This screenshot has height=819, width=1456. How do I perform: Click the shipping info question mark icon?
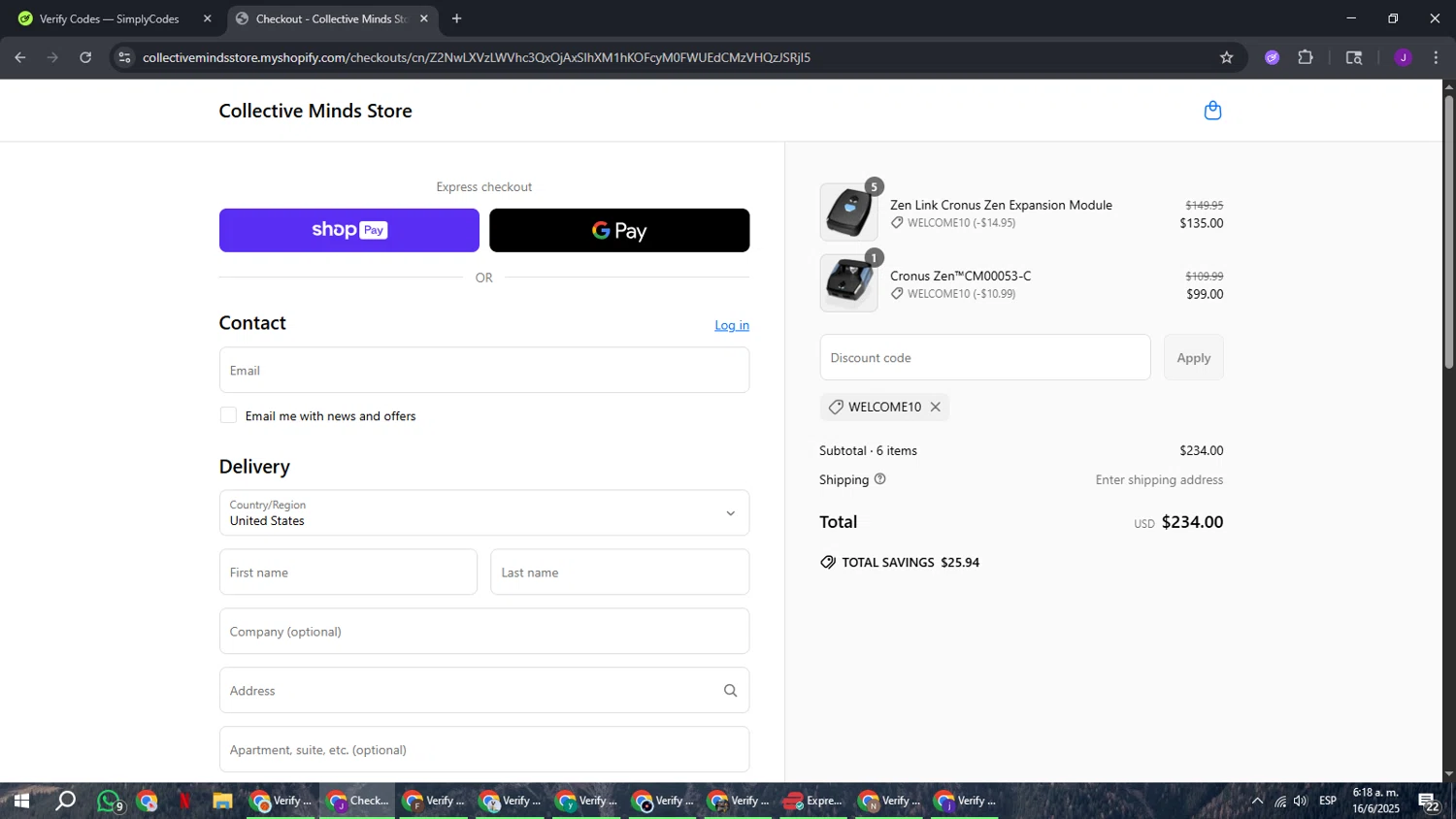click(x=880, y=479)
